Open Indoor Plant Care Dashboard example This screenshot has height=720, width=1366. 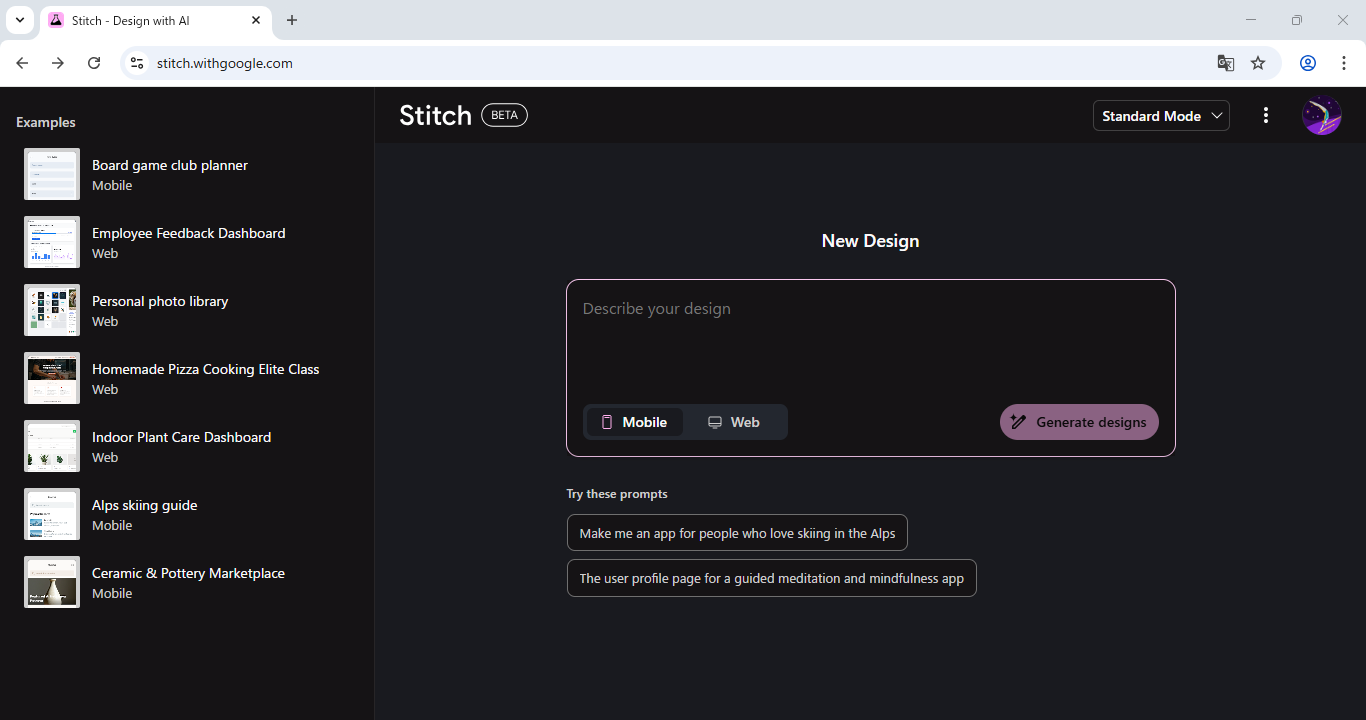186,446
